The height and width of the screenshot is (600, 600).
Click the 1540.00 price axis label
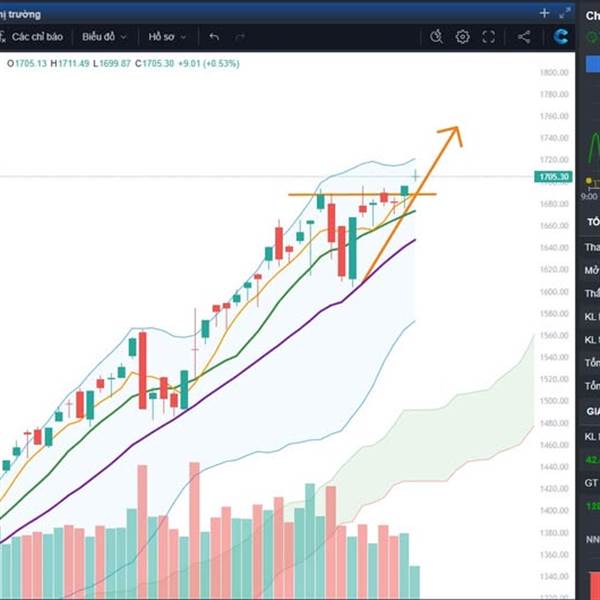(x=554, y=357)
